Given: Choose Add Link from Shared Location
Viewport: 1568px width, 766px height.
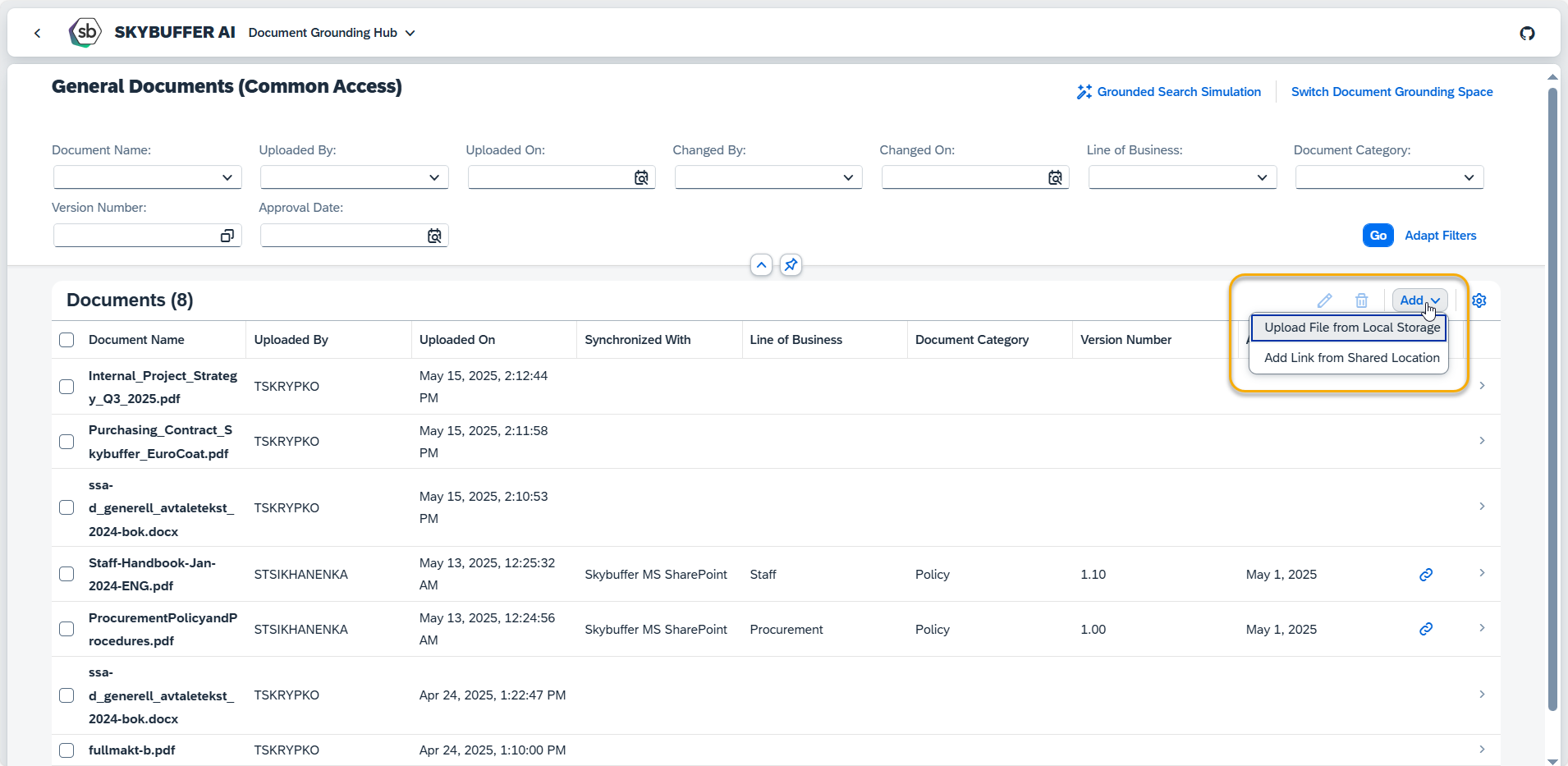Looking at the screenshot, I should click(x=1349, y=358).
